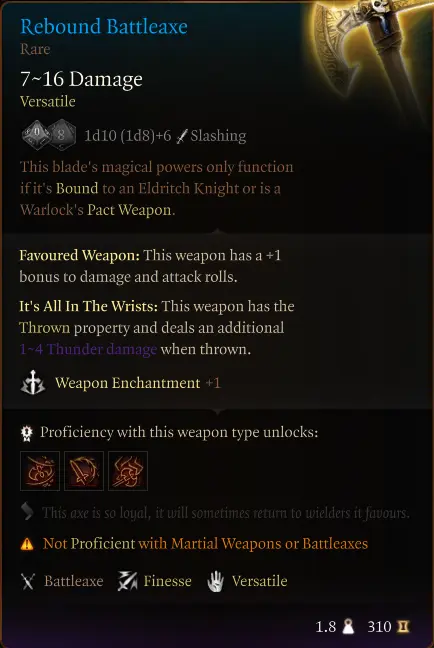Click the d8 damage die icon

pyautogui.click(x=62, y=135)
